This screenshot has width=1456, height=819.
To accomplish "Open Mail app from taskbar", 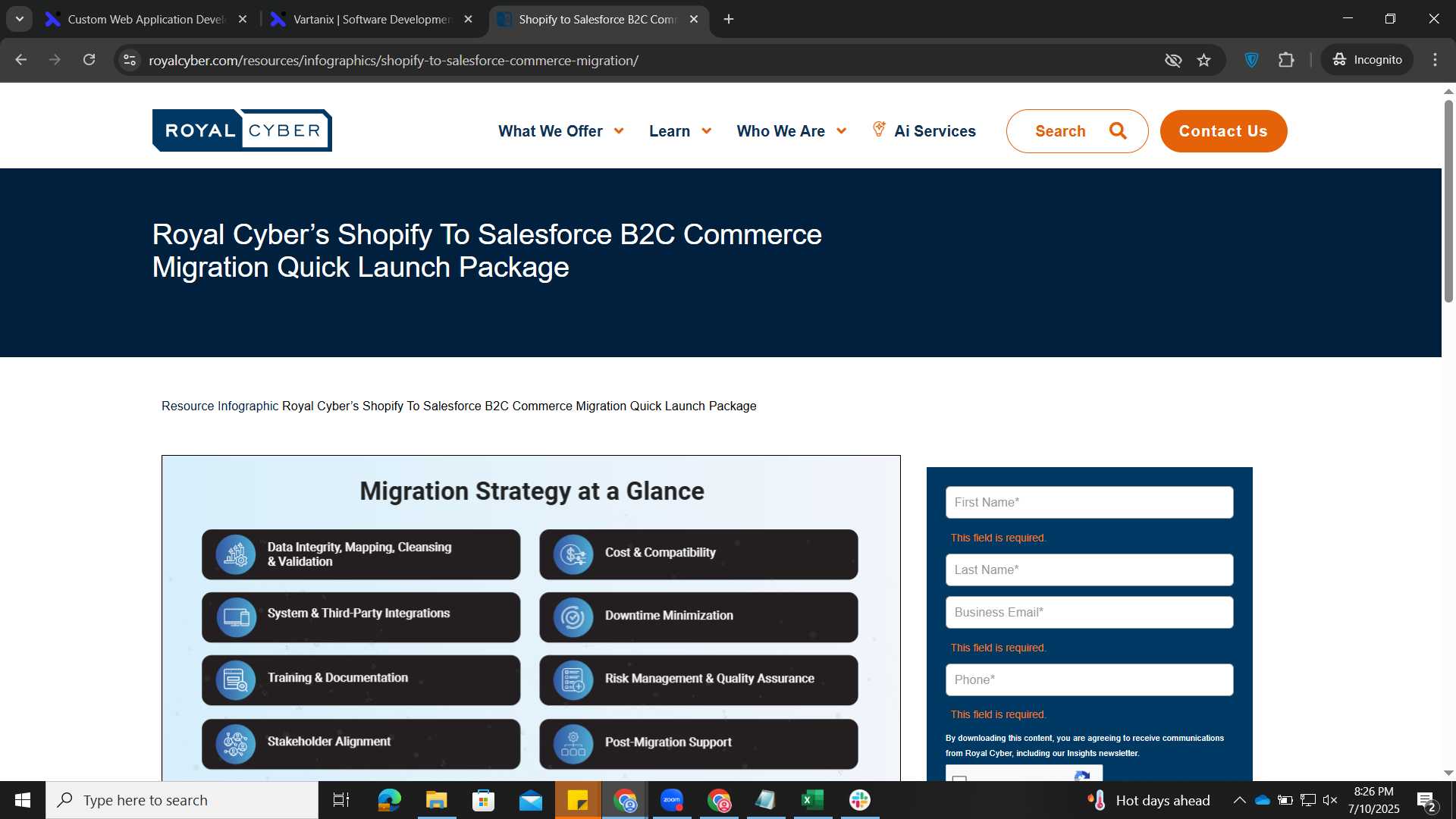I will click(531, 800).
